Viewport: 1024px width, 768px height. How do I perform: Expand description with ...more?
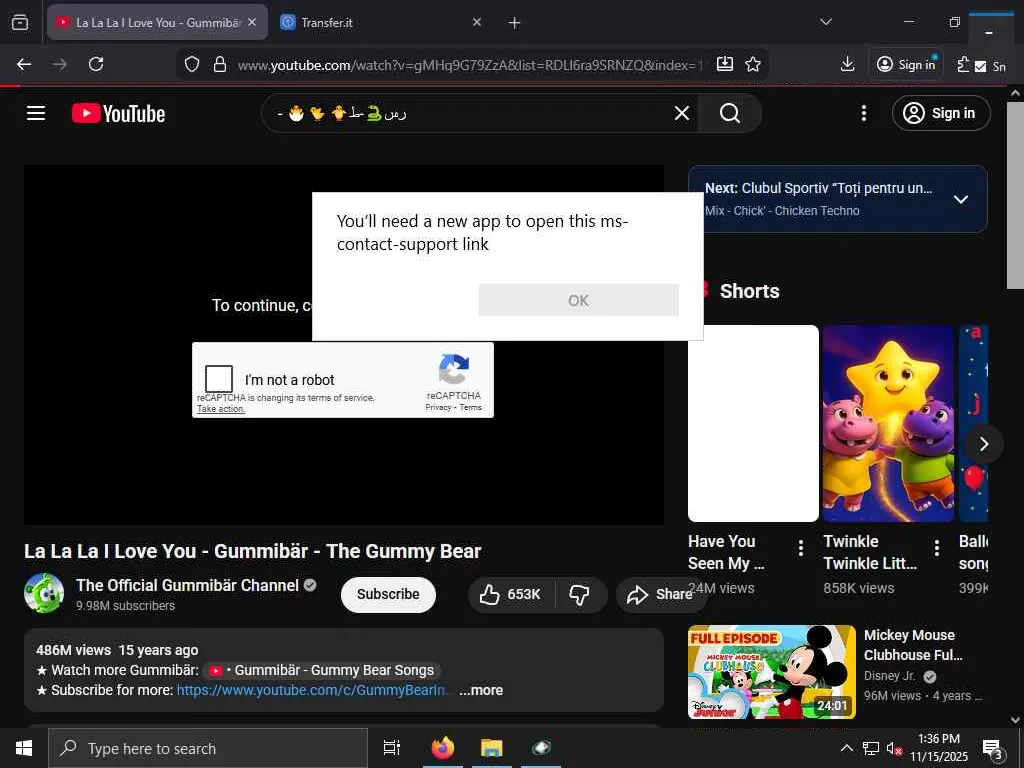pos(481,690)
